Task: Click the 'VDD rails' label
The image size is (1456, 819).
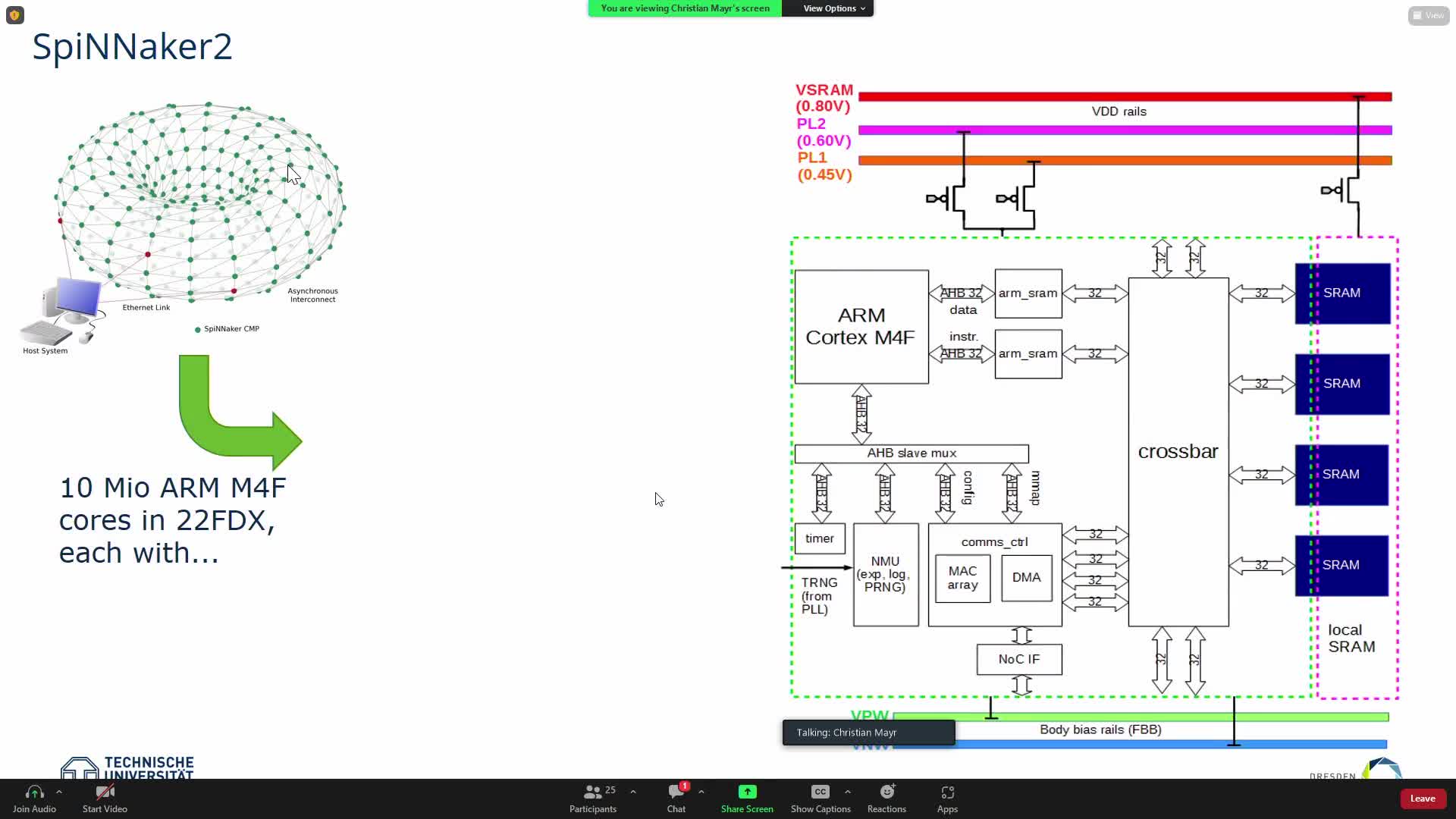Action: pos(1119,111)
